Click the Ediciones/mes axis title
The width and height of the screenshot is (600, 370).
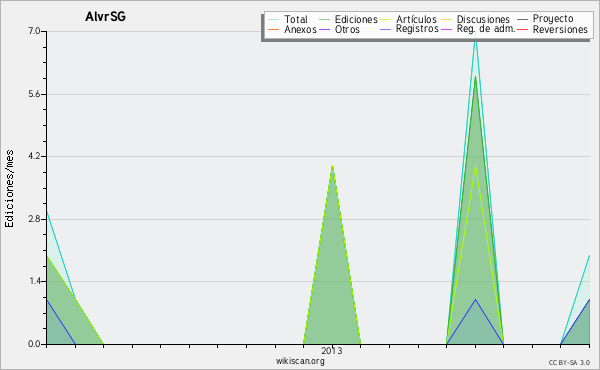click(9, 189)
